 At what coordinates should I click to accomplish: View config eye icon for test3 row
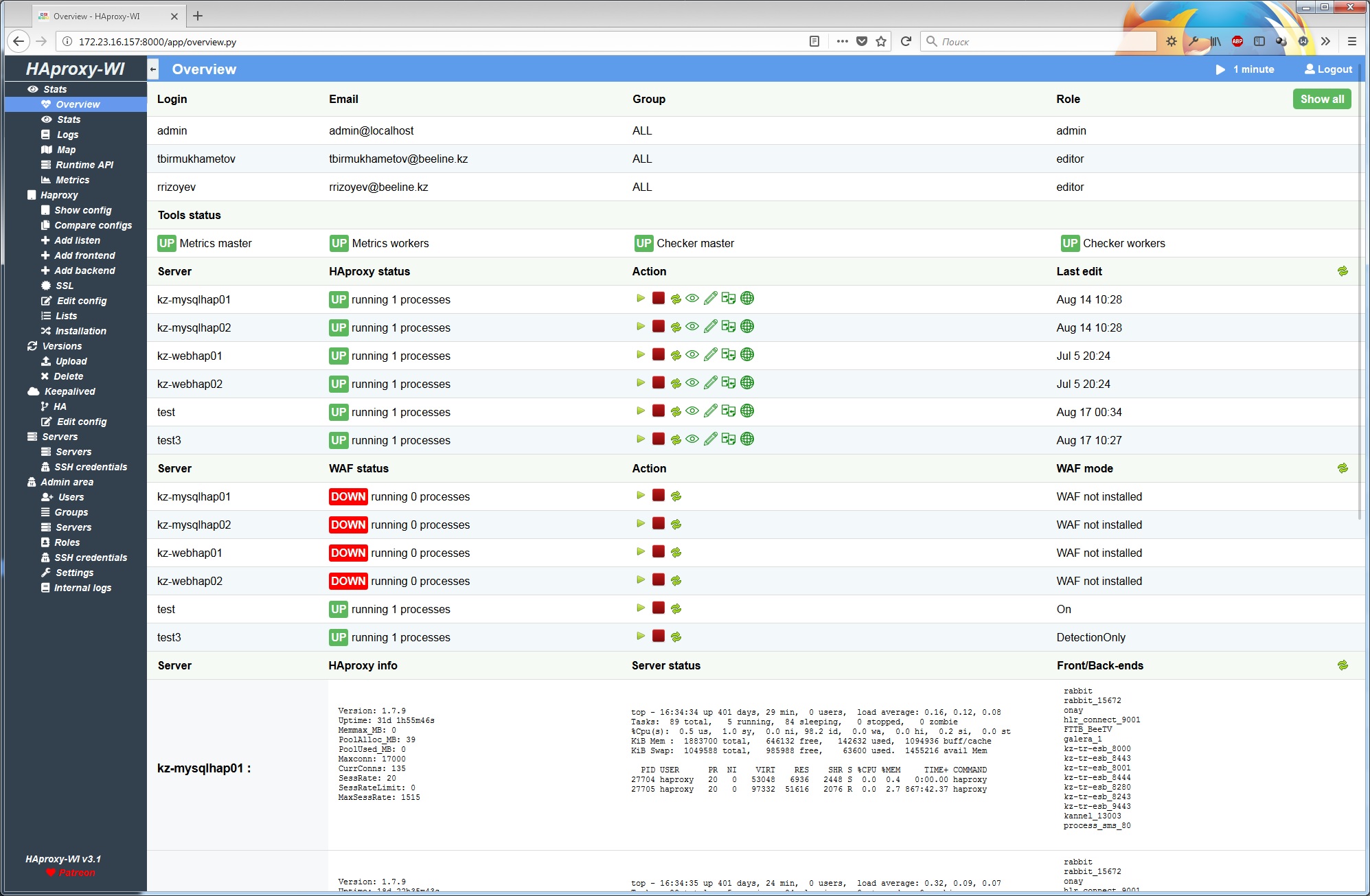click(692, 439)
